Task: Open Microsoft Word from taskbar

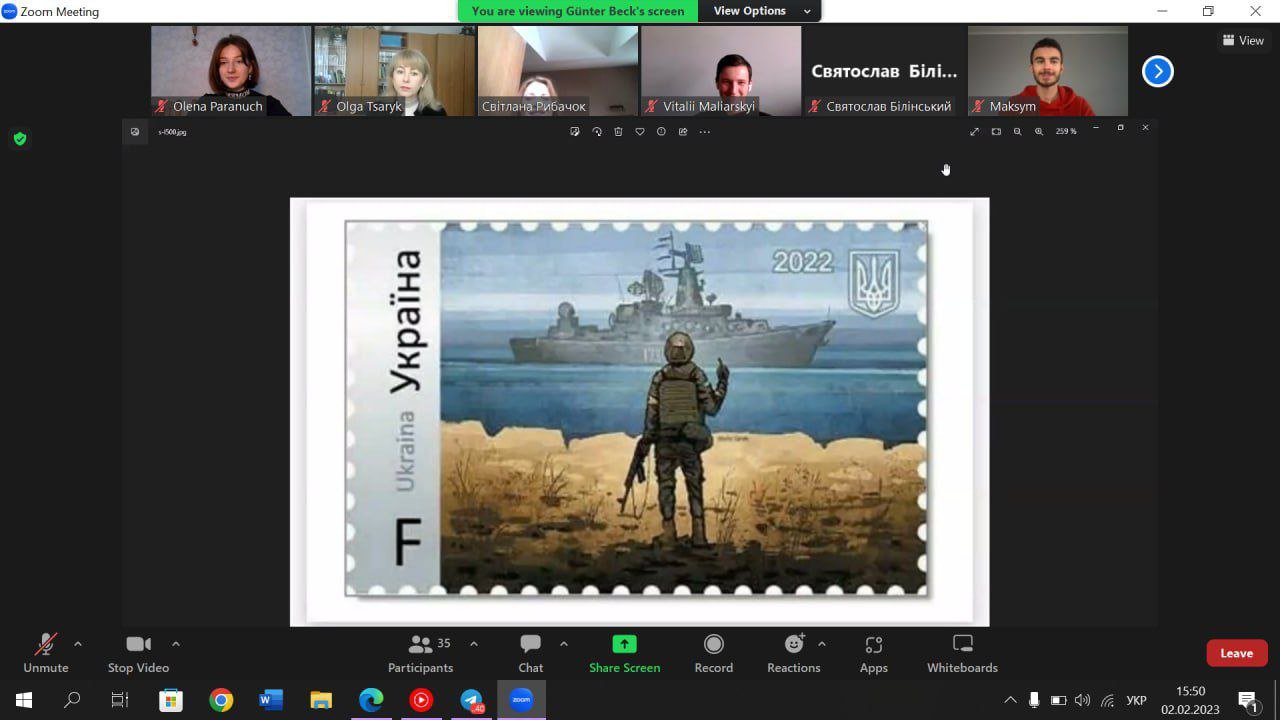Action: pyautogui.click(x=271, y=700)
